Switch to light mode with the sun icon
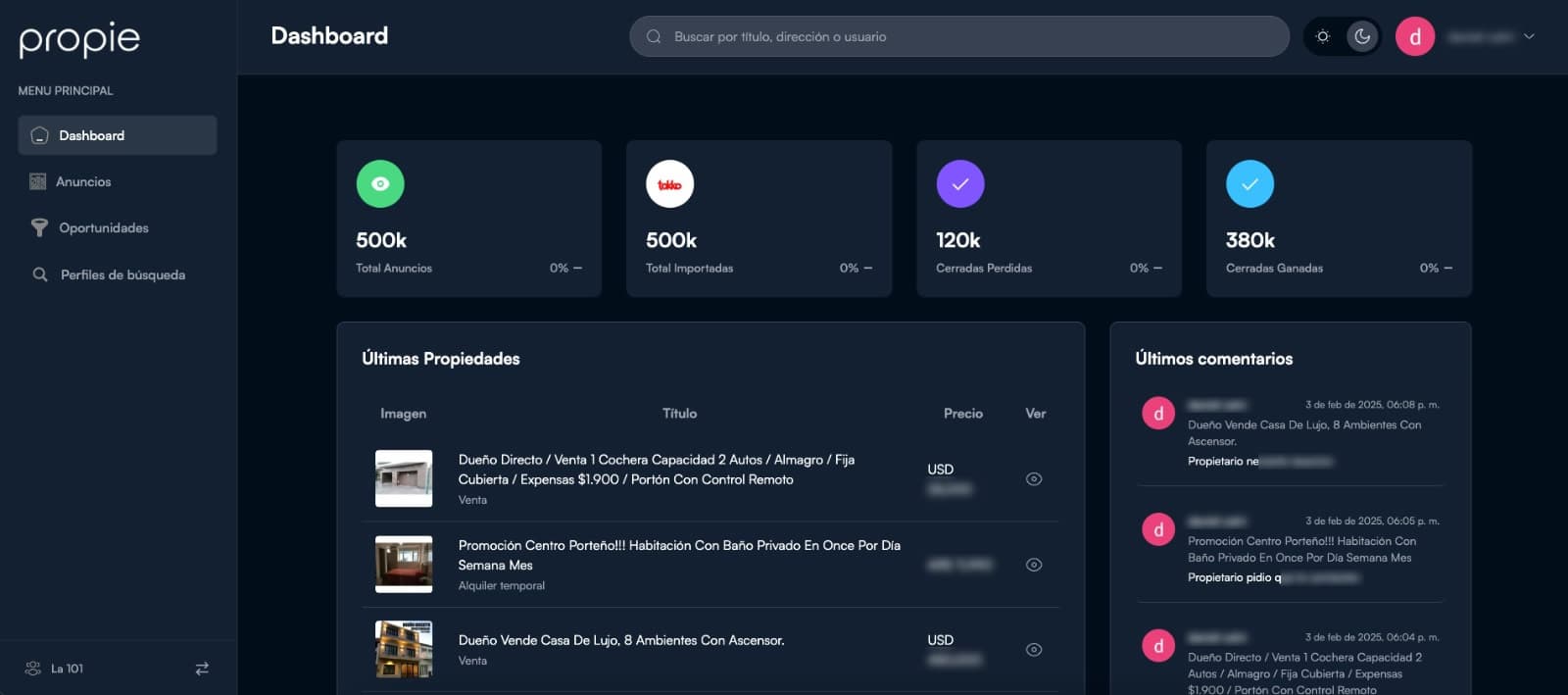1568x695 pixels. (x=1323, y=36)
